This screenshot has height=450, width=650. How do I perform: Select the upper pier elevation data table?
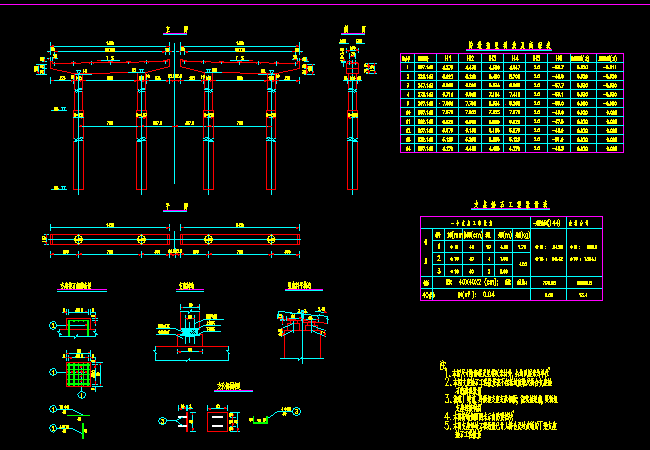click(510, 103)
